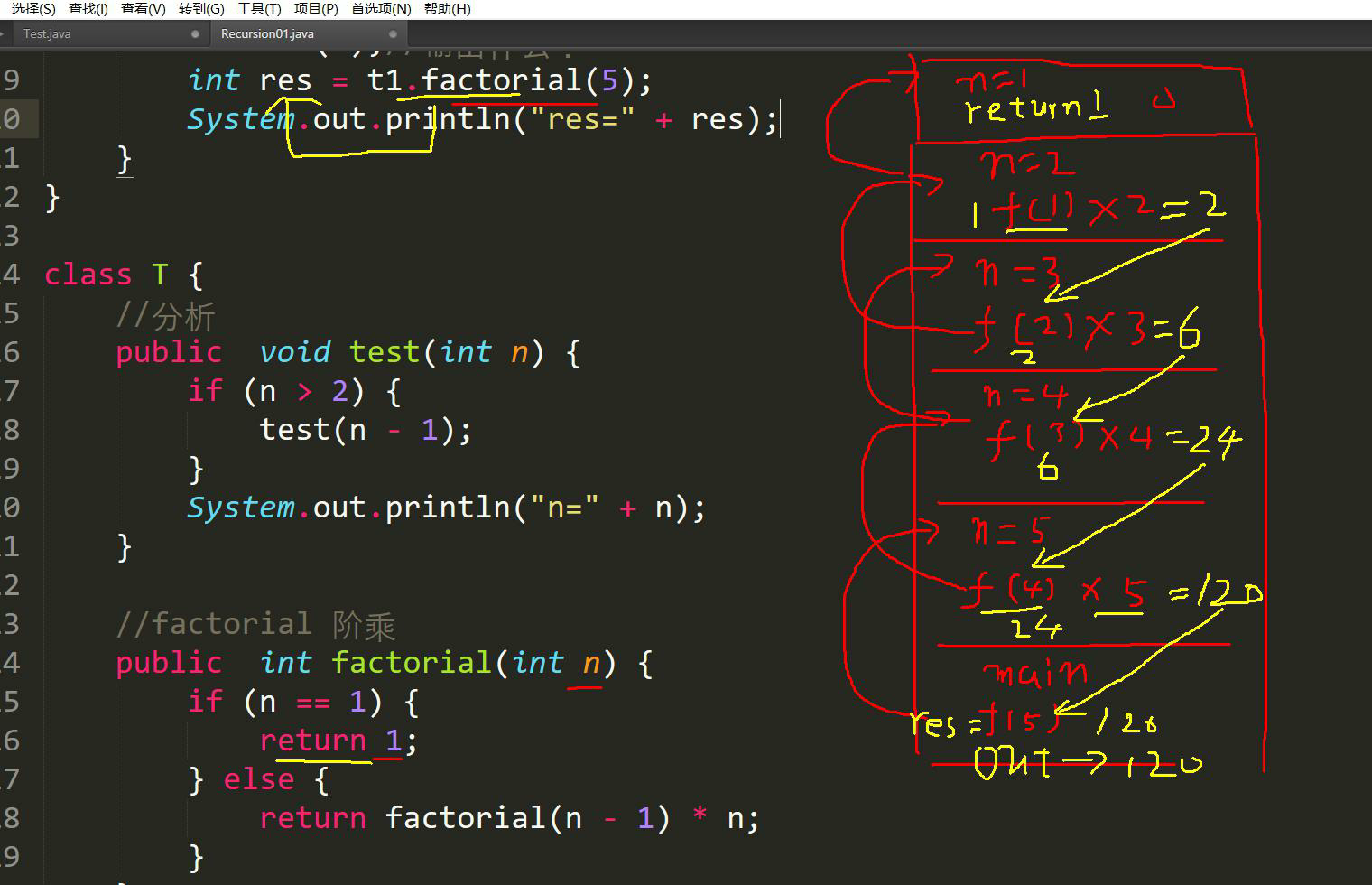Place cursor in 'int res = t1.factorial(5);' line
This screenshot has height=885, width=1372.
click(x=420, y=80)
